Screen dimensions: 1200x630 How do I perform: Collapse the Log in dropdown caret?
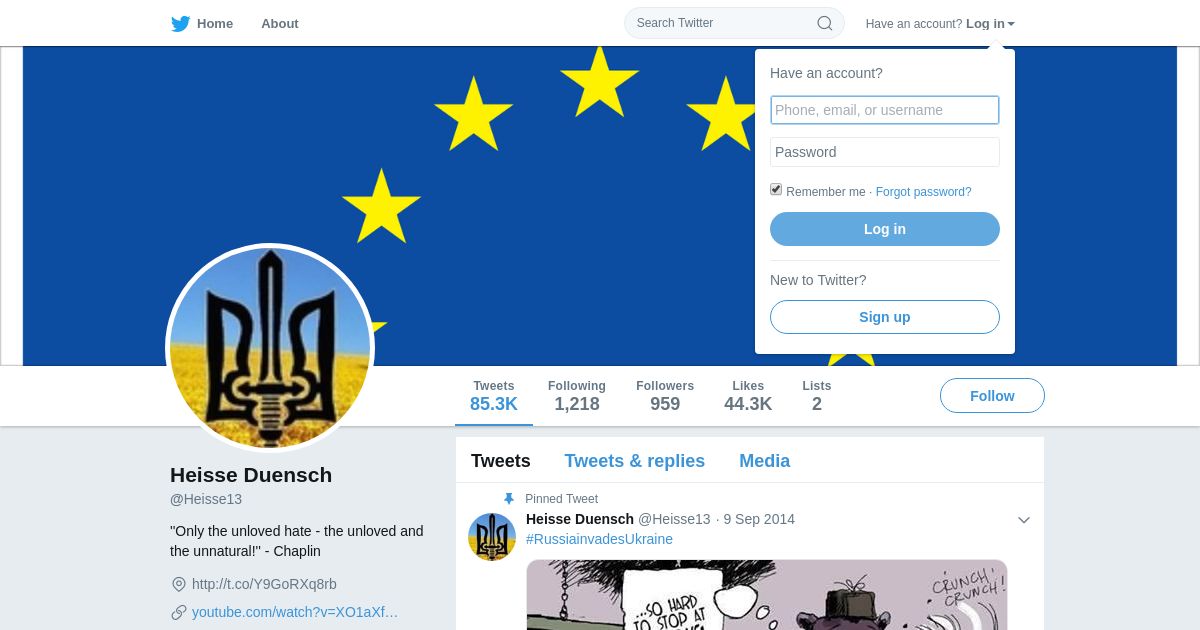pyautogui.click(x=1011, y=24)
